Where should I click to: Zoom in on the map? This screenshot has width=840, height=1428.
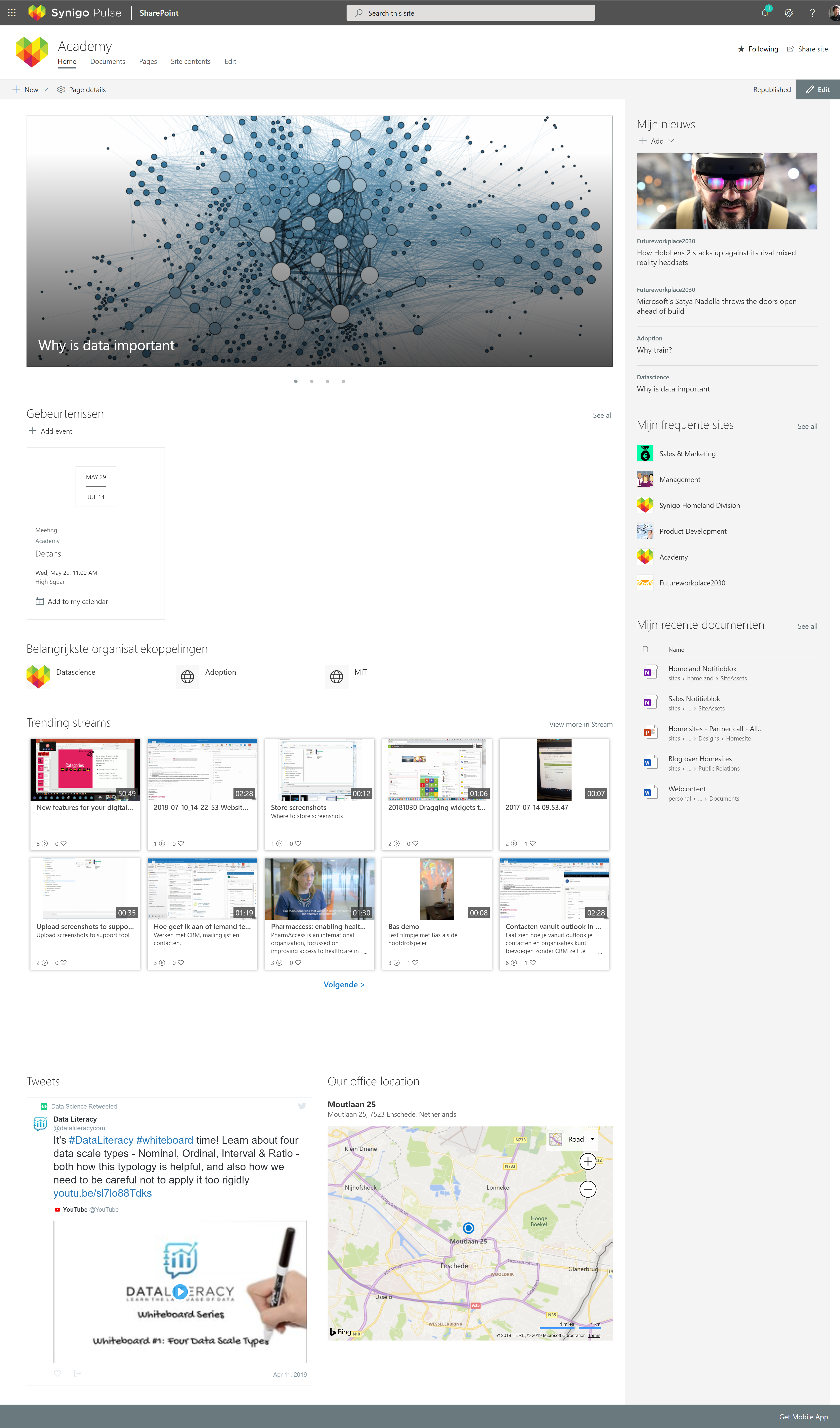click(x=588, y=1161)
